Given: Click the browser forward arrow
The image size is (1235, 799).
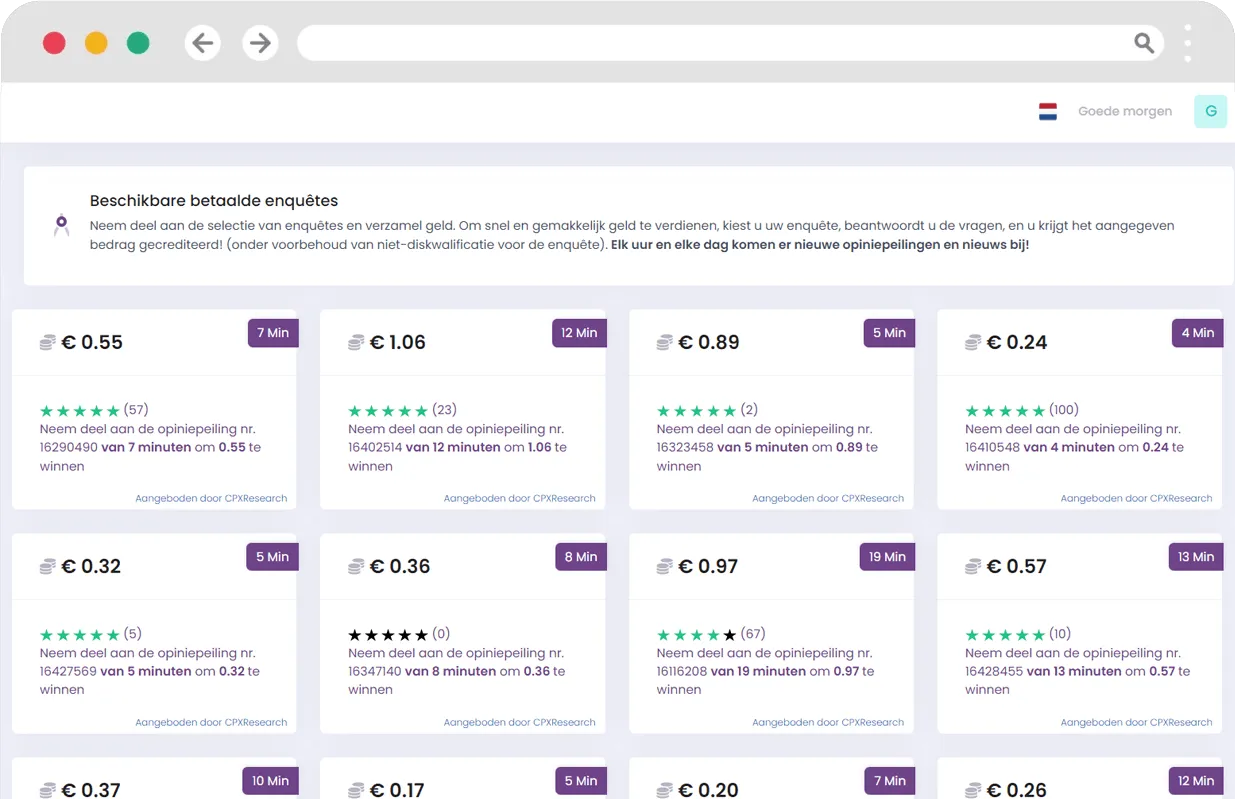Looking at the screenshot, I should click(260, 43).
